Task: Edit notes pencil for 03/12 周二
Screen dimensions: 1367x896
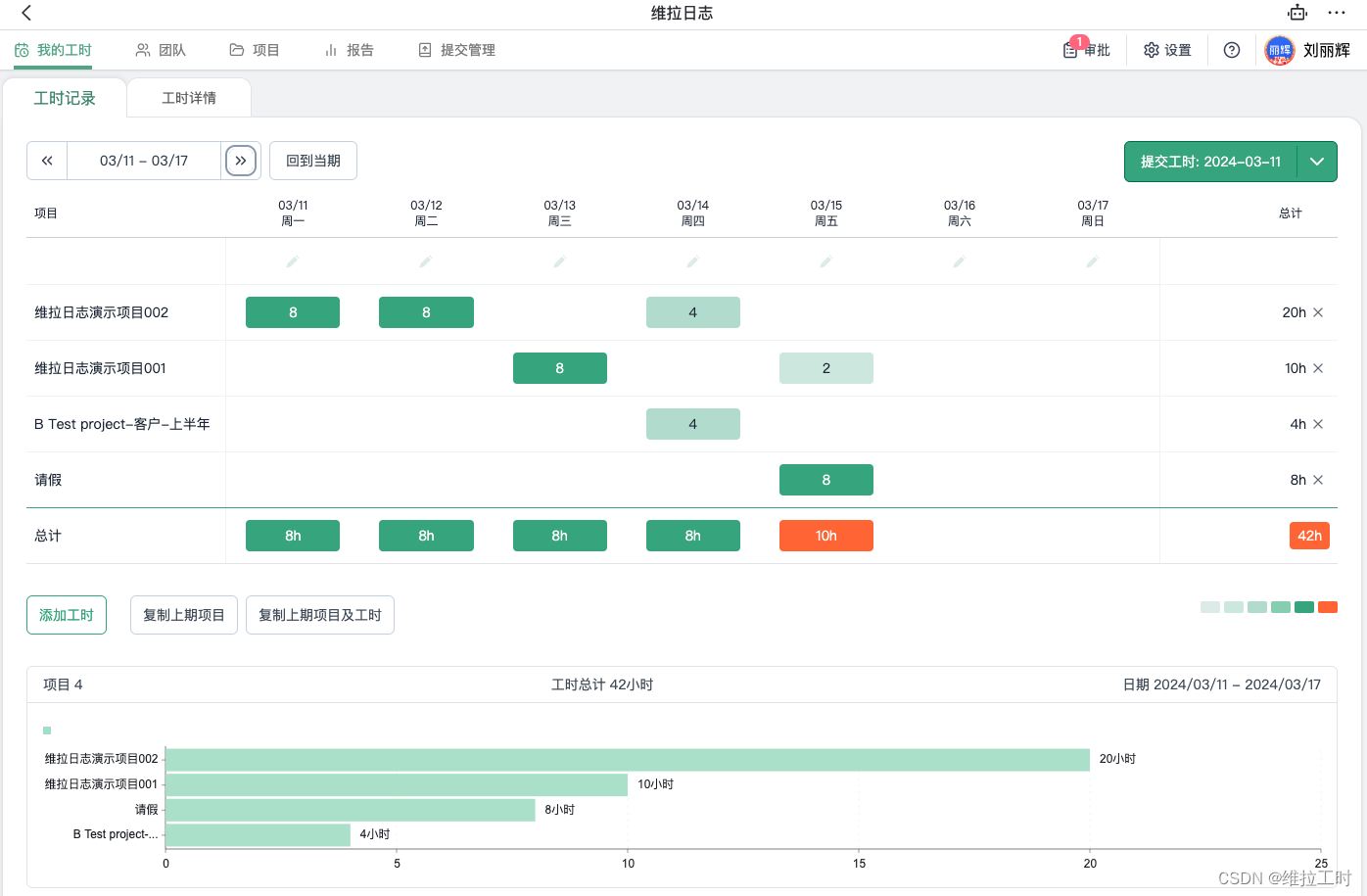Action: [x=426, y=261]
